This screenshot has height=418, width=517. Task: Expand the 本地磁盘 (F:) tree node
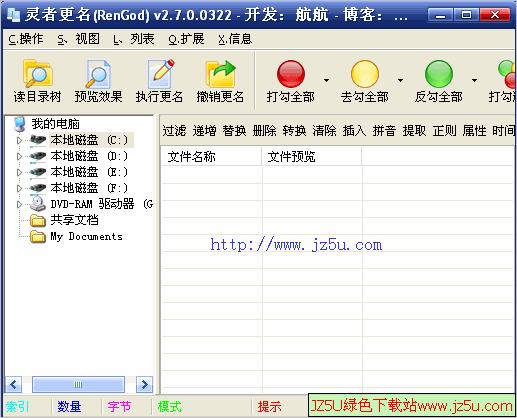coord(19,188)
